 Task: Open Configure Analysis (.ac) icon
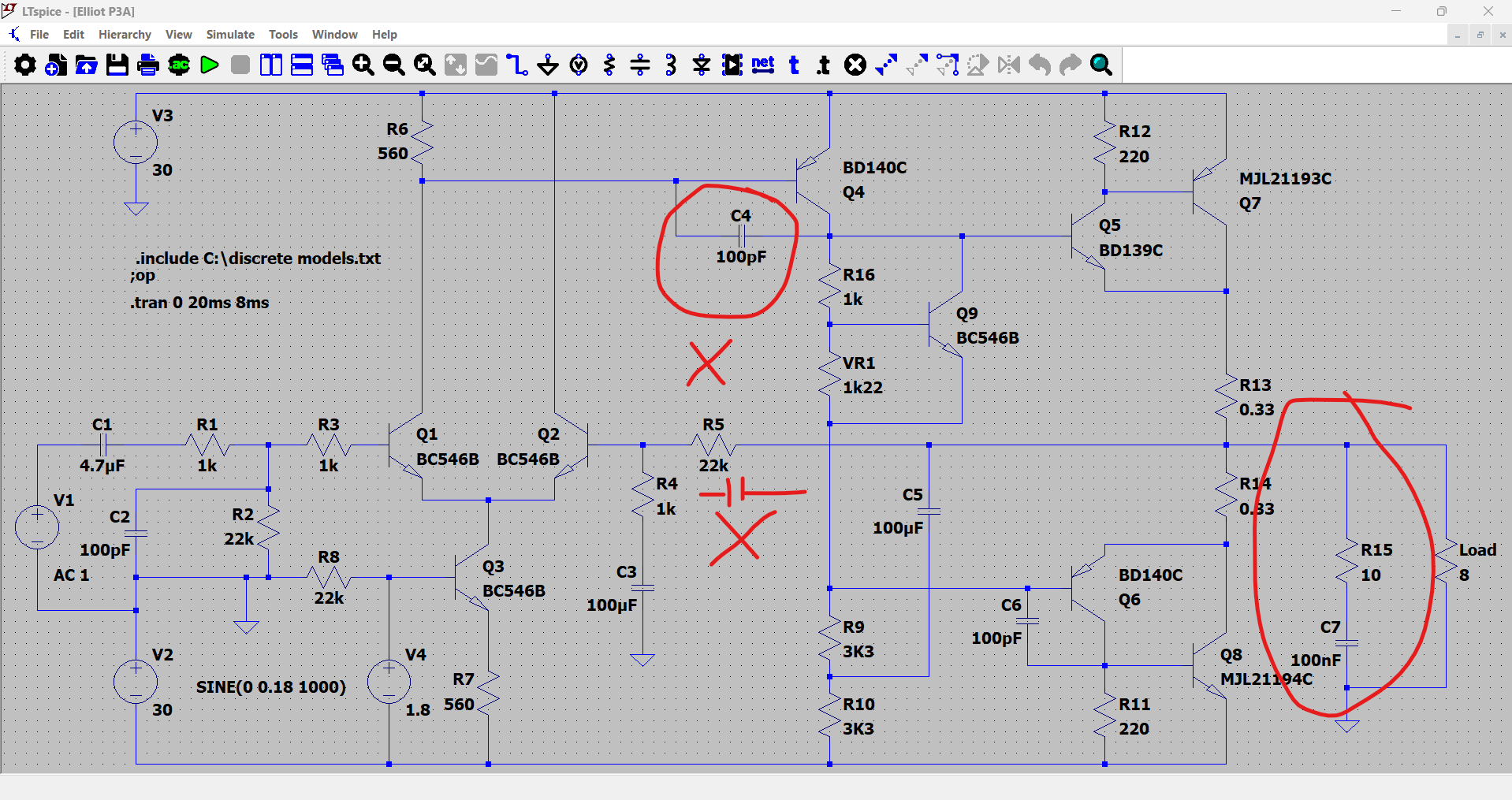179,65
